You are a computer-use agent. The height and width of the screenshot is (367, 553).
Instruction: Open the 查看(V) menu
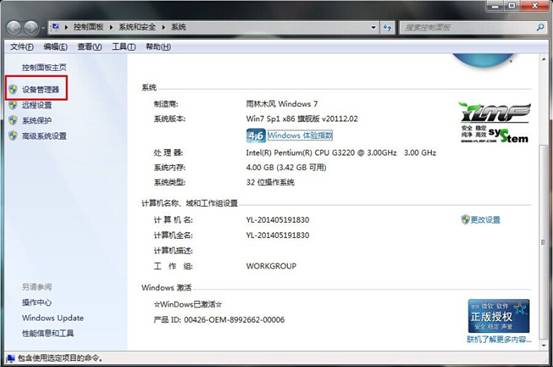[x=90, y=47]
